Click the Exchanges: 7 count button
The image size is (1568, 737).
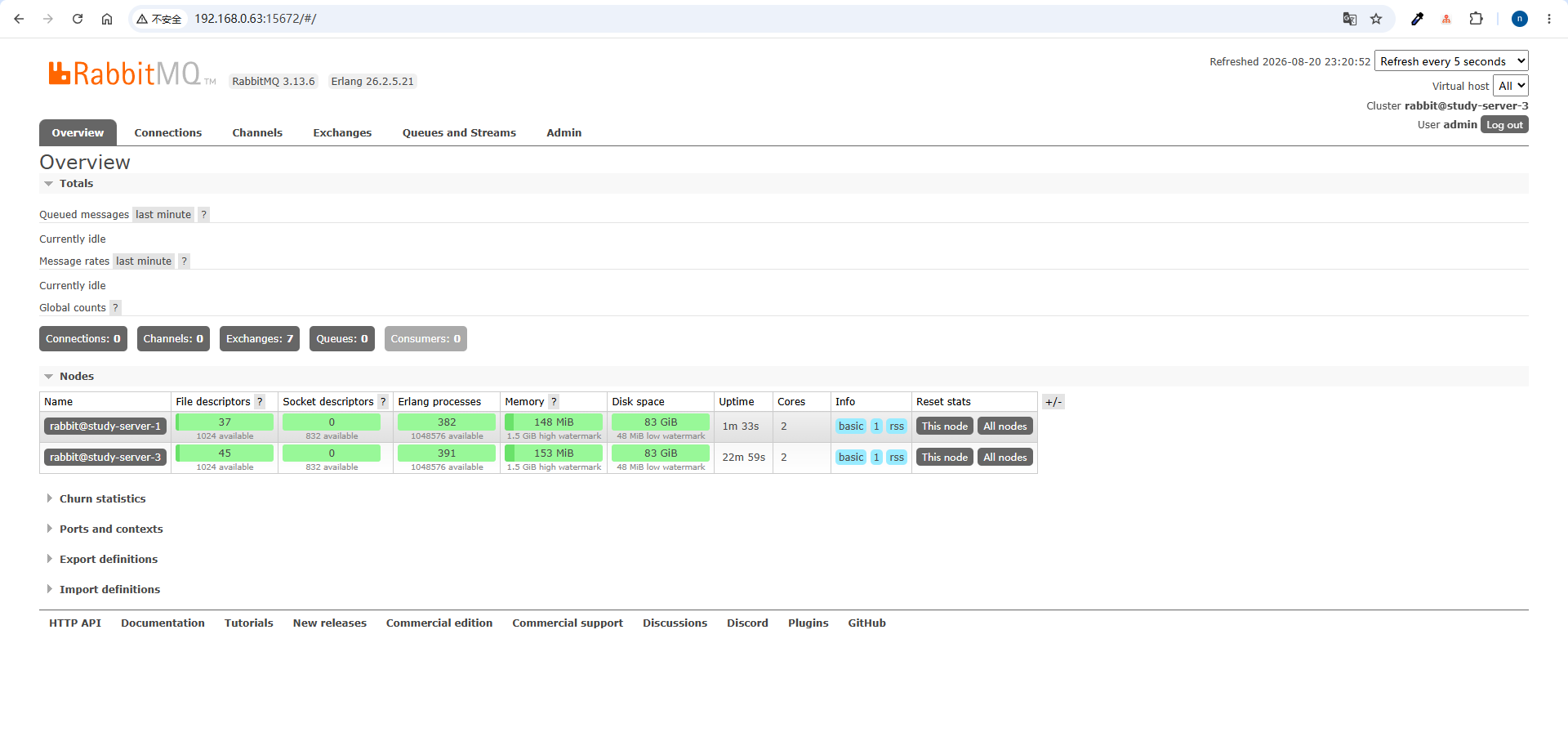[x=260, y=339]
